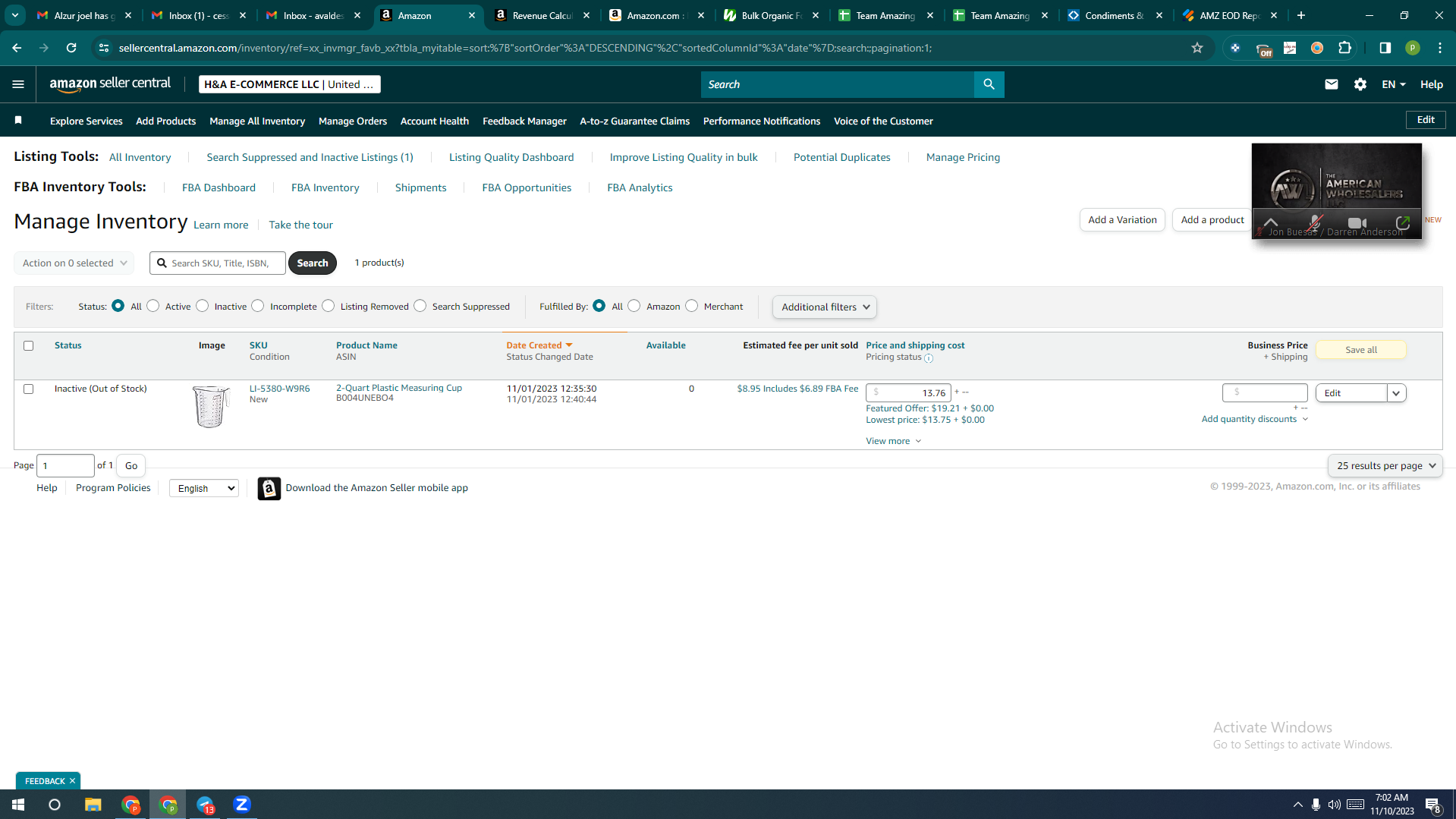This screenshot has height=819, width=1456.
Task: Open Manage Orders menu
Action: (353, 121)
